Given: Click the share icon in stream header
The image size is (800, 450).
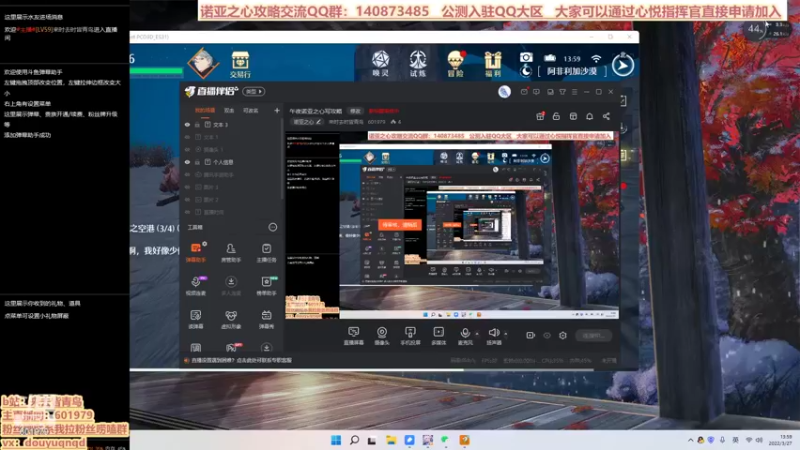Looking at the screenshot, I should pyautogui.click(x=606, y=116).
